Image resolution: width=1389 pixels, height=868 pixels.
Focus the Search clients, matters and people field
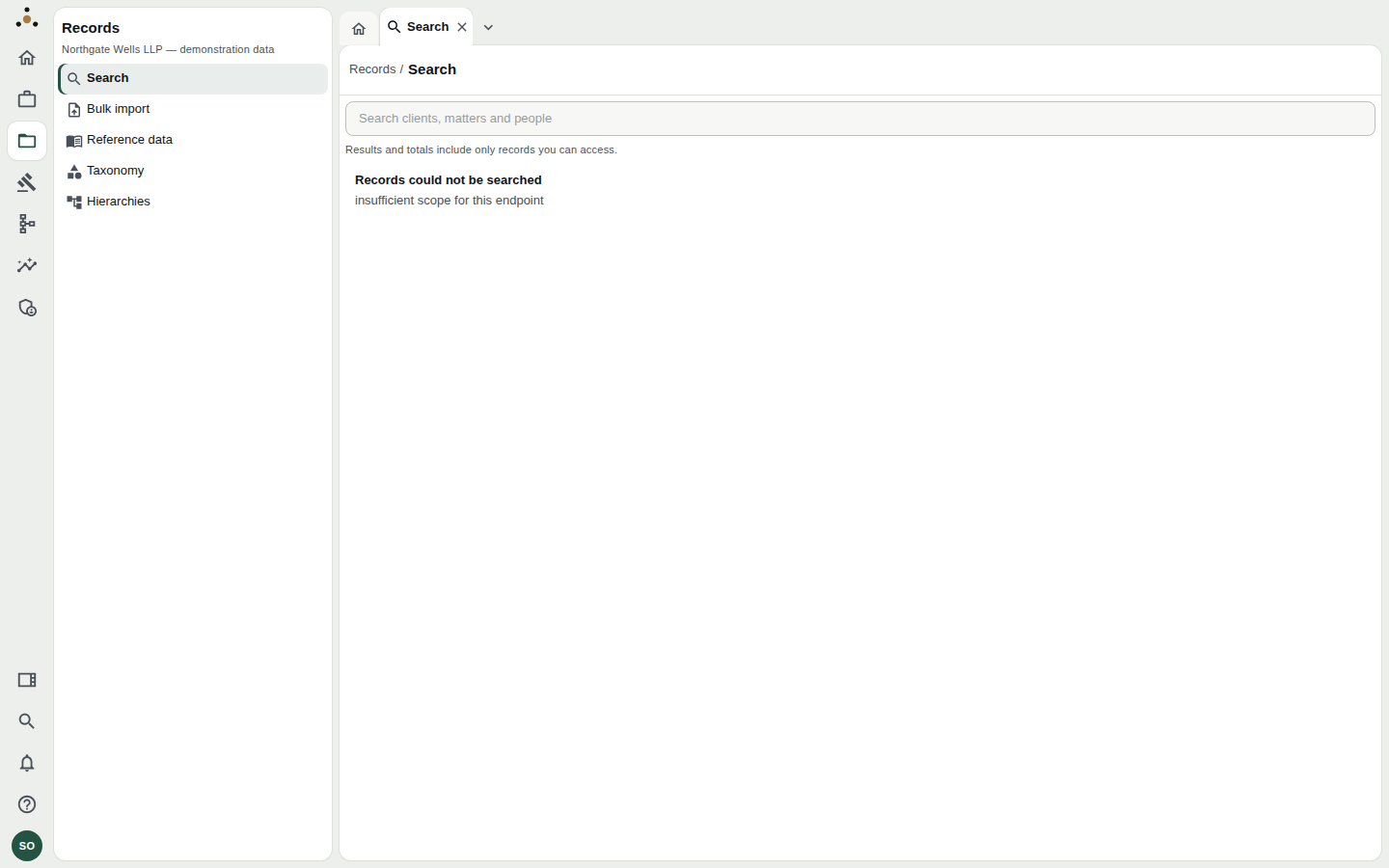click(x=860, y=119)
